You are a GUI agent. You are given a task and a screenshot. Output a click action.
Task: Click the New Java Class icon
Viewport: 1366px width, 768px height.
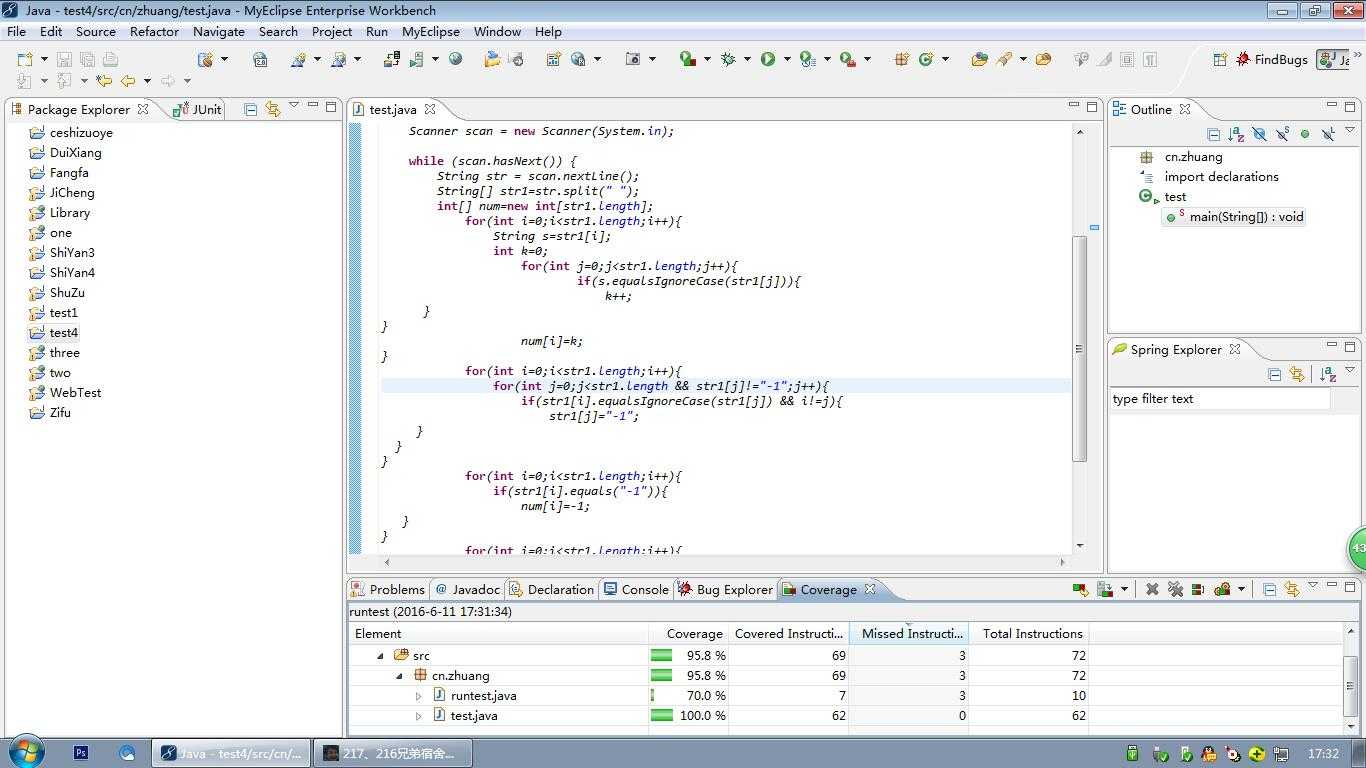click(x=926, y=59)
